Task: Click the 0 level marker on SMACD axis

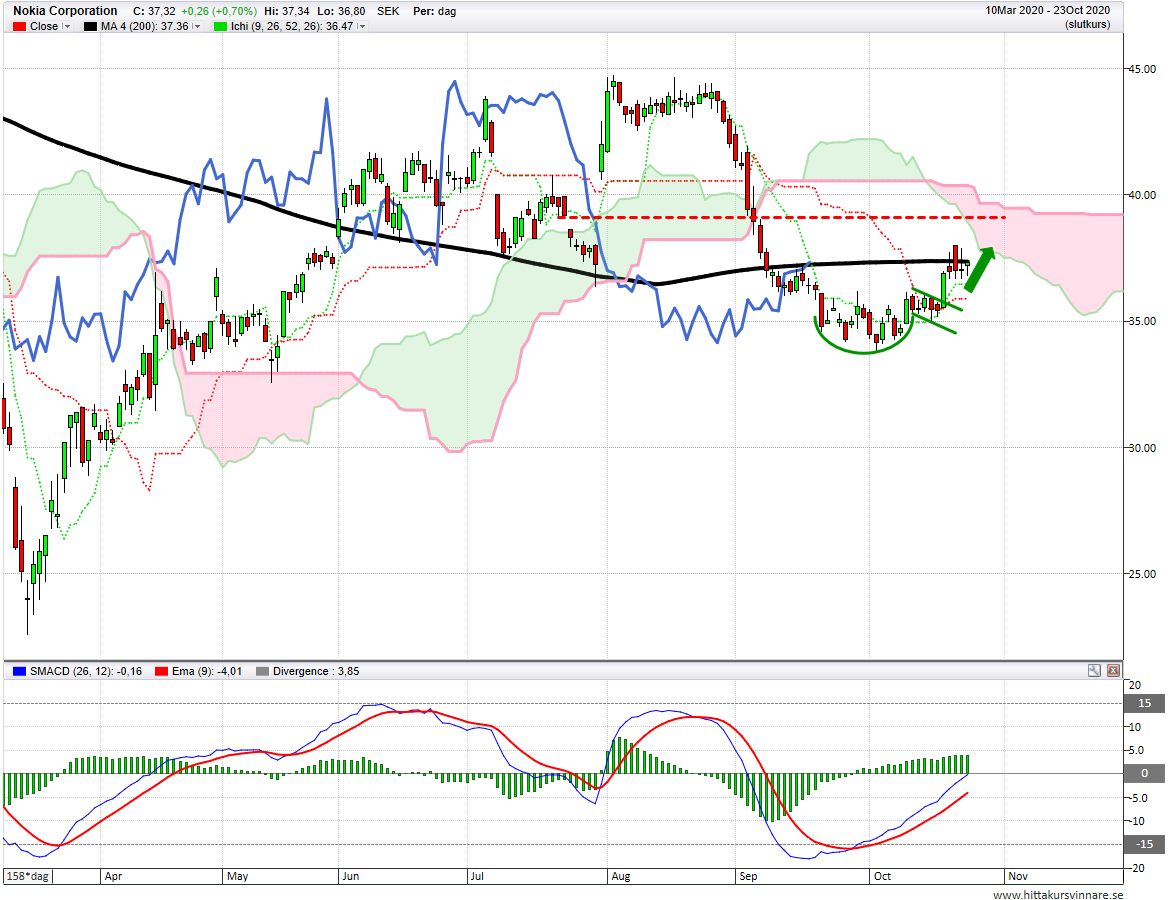Action: pos(1145,773)
